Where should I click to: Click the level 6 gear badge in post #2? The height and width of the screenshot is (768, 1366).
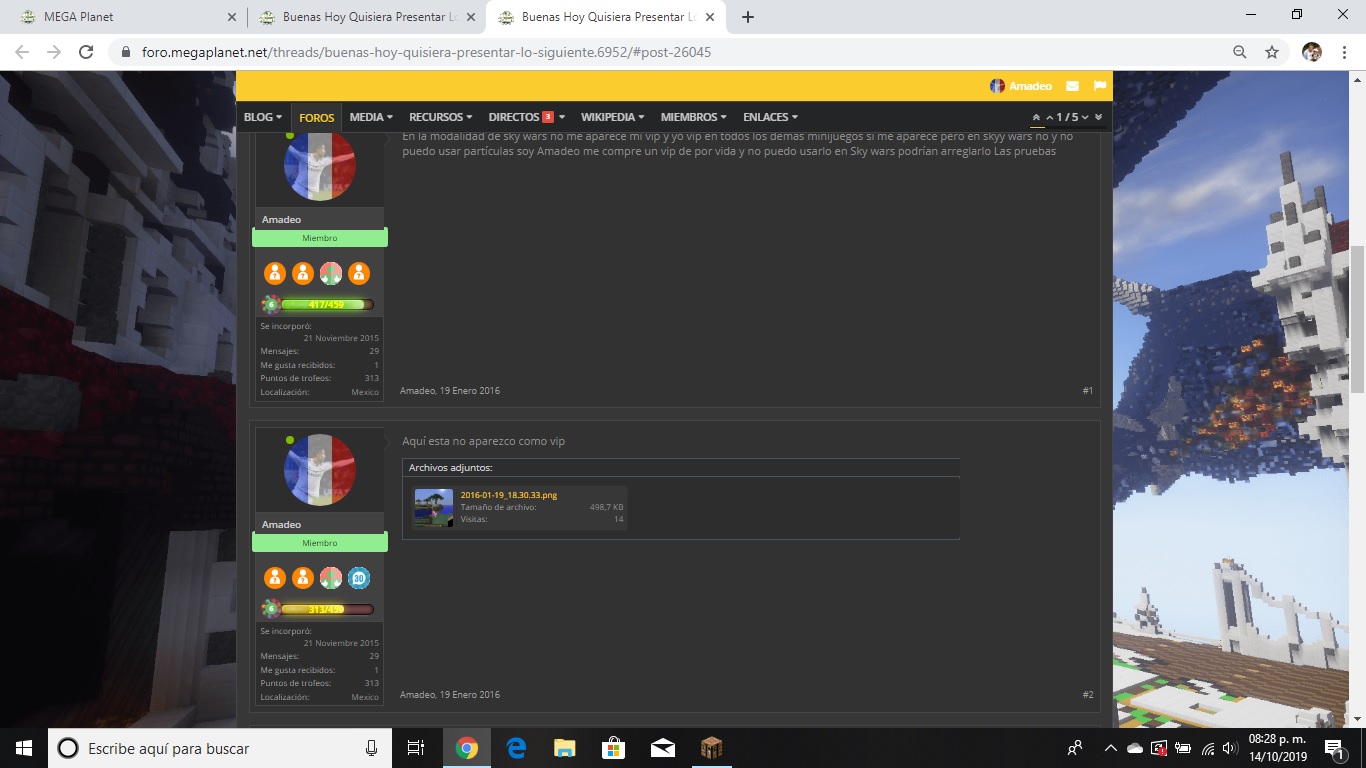pyautogui.click(x=270, y=608)
